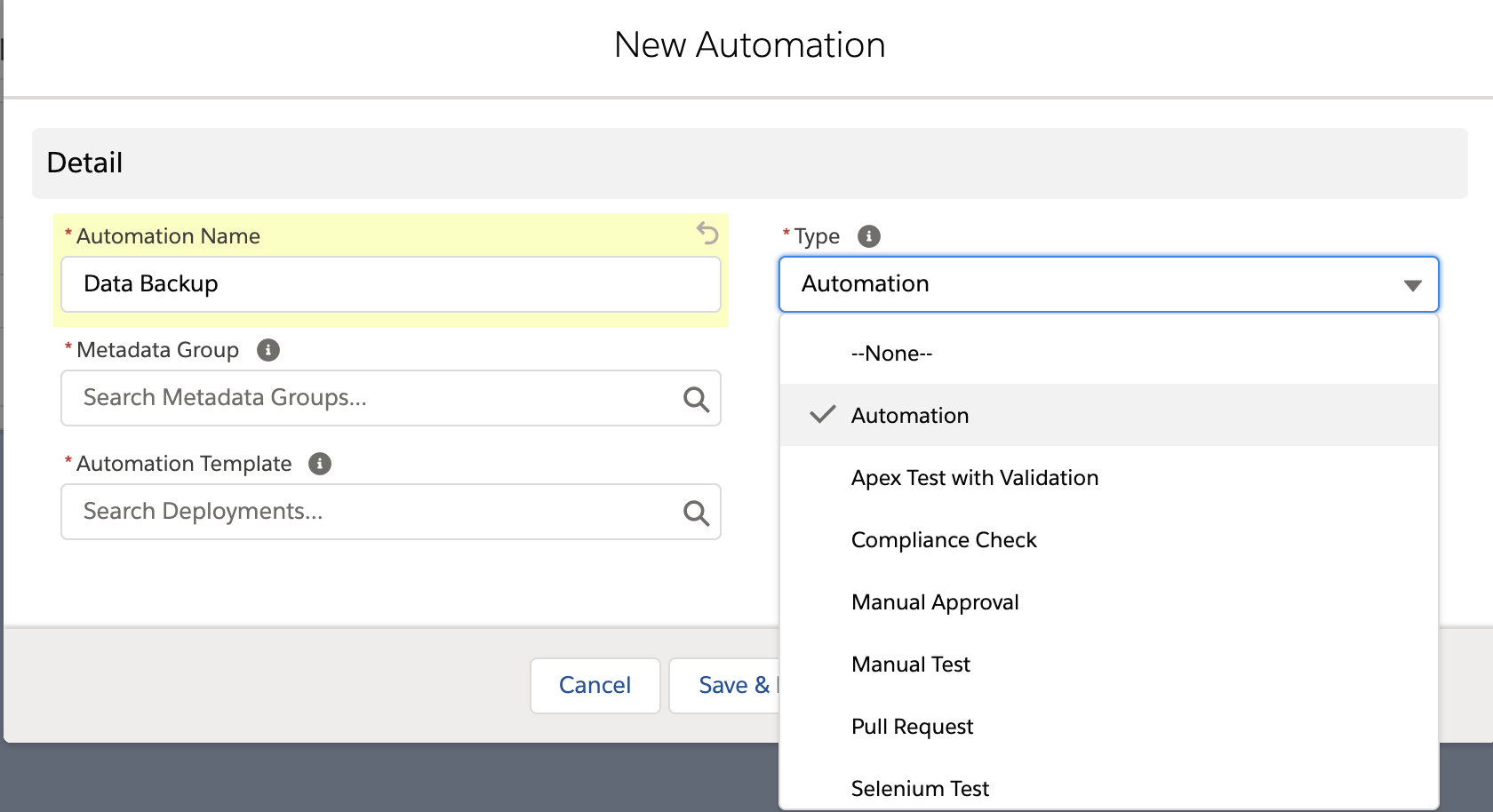Show the Metadata Group info tooltip icon
This screenshot has width=1493, height=812.
tap(268, 350)
